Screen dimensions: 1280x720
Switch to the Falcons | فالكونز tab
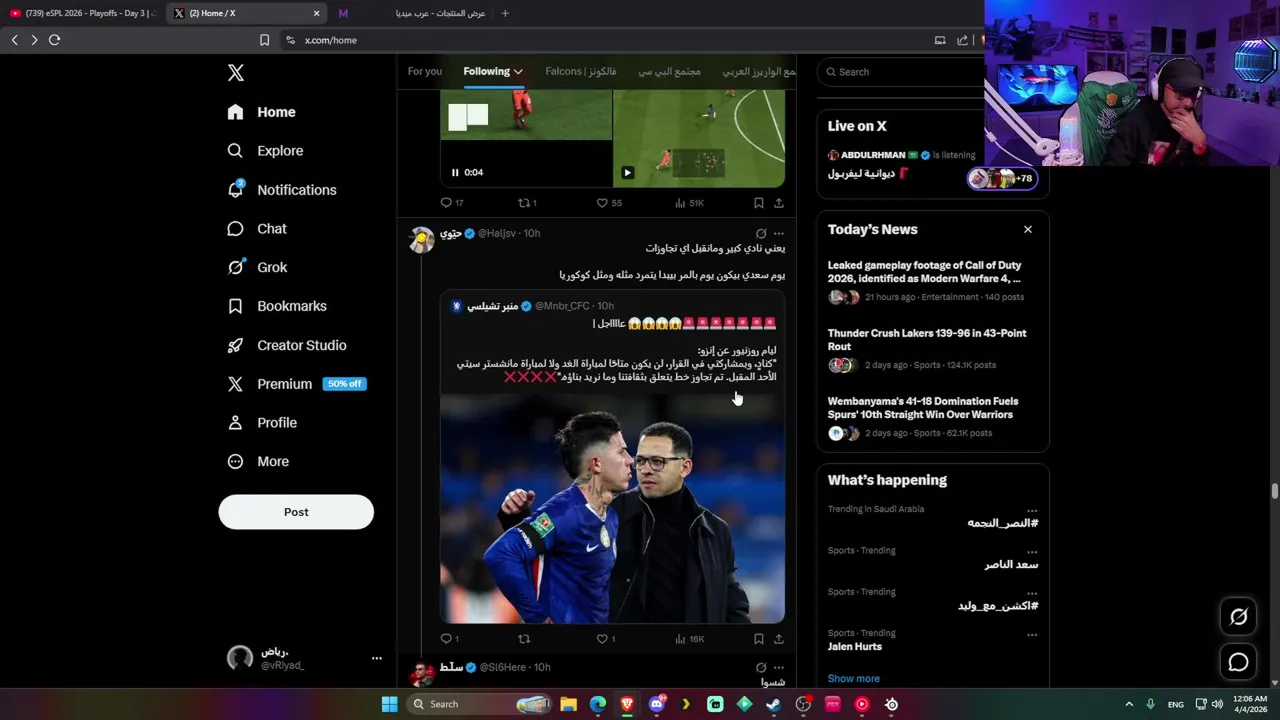[580, 72]
